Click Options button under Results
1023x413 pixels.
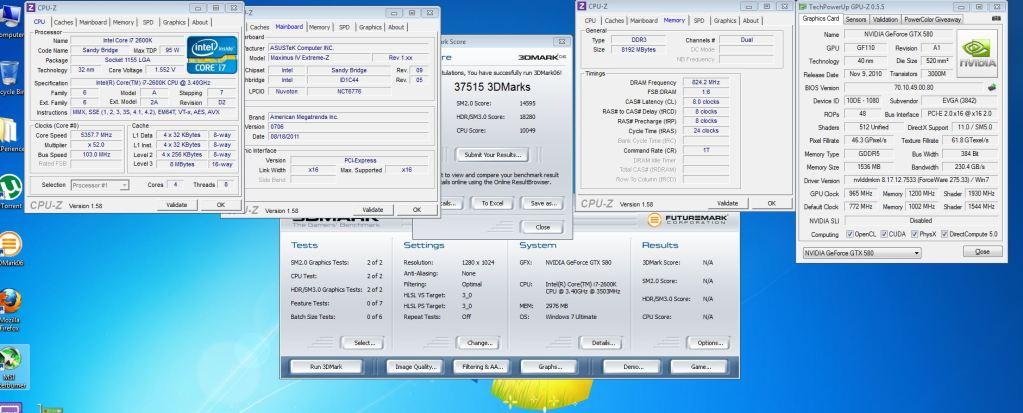[708, 343]
